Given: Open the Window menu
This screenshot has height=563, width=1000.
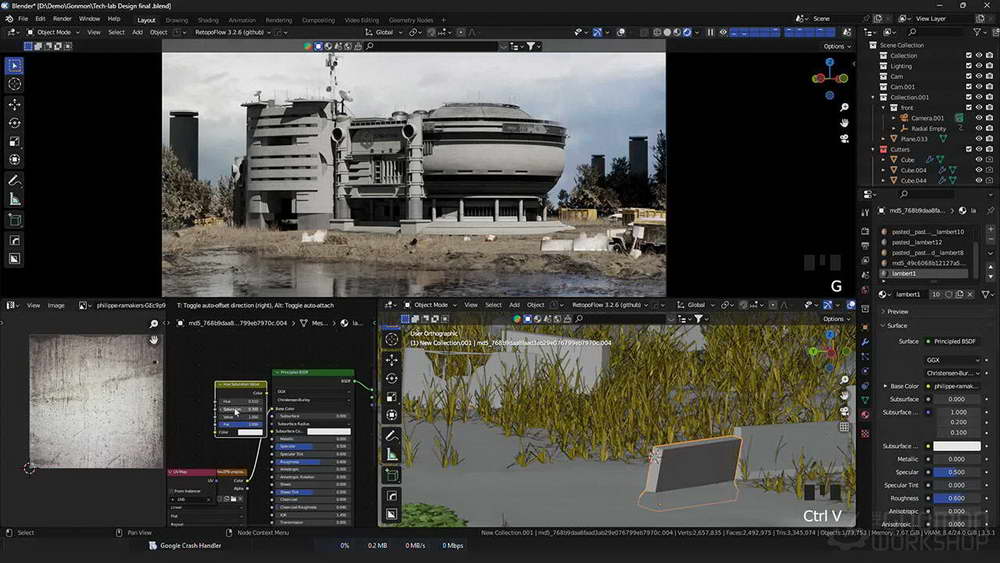Looking at the screenshot, I should 89,19.
